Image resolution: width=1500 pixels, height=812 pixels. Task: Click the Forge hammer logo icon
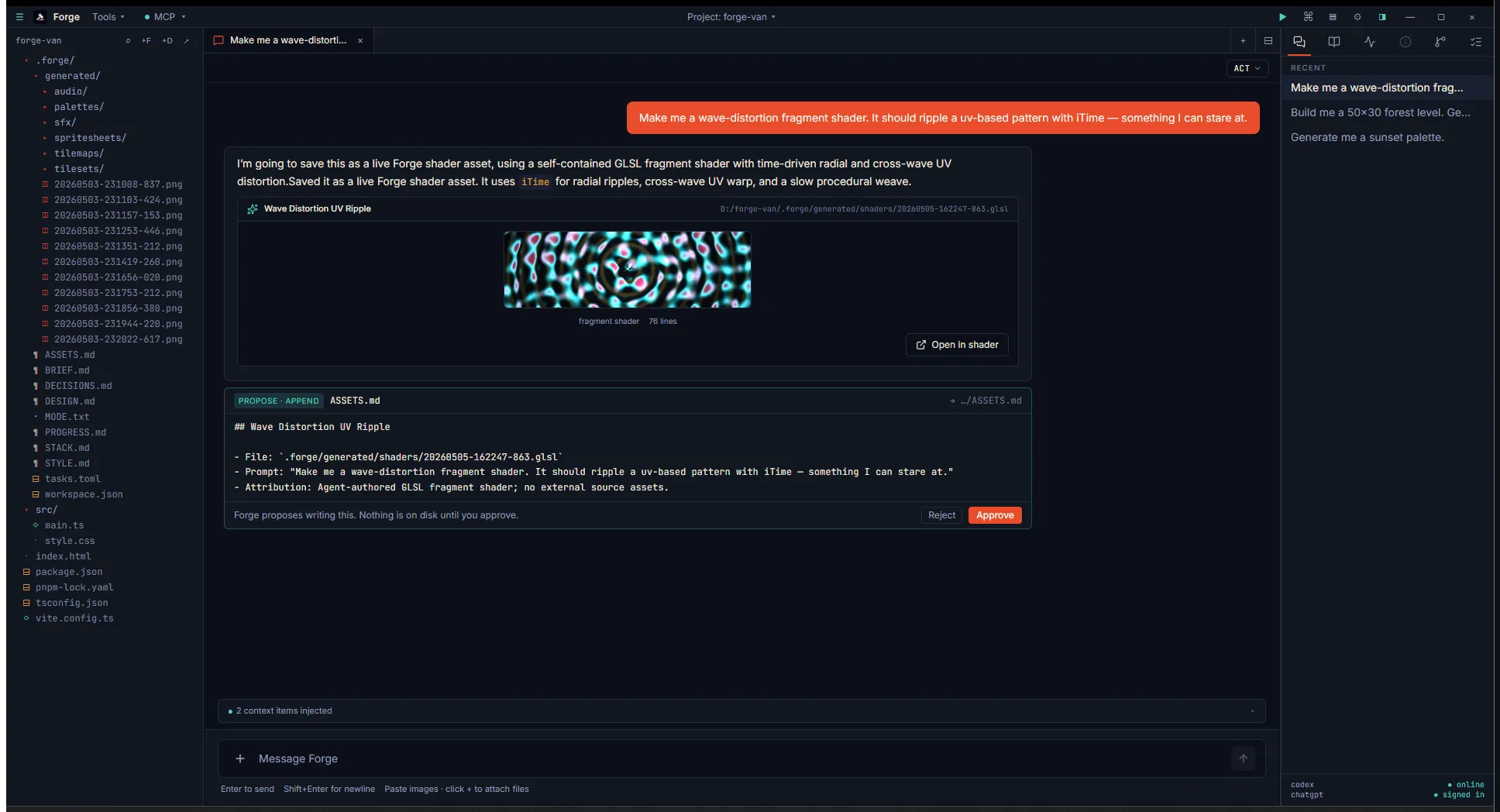[40, 16]
